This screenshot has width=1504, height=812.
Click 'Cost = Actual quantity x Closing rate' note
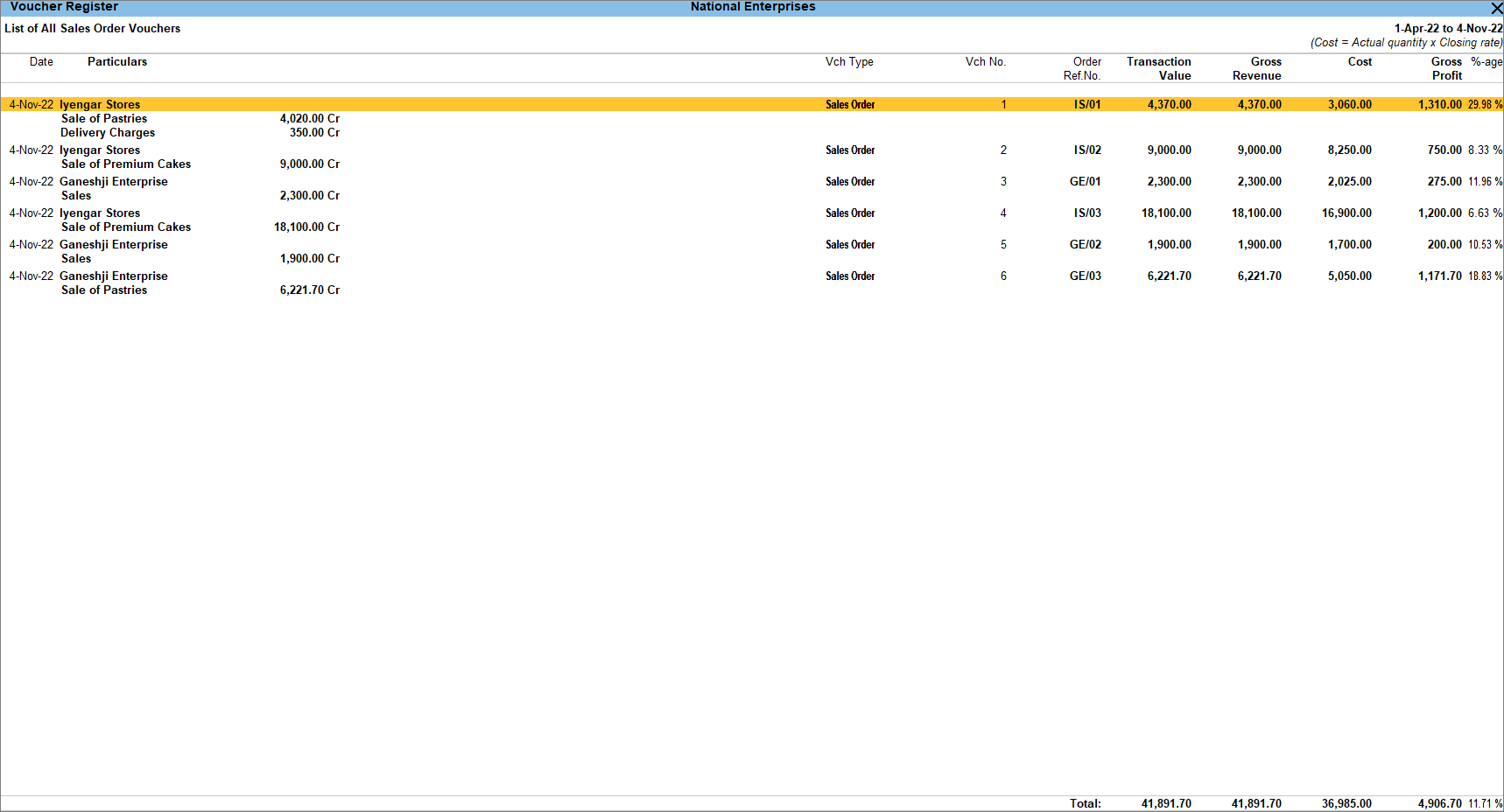1406,43
